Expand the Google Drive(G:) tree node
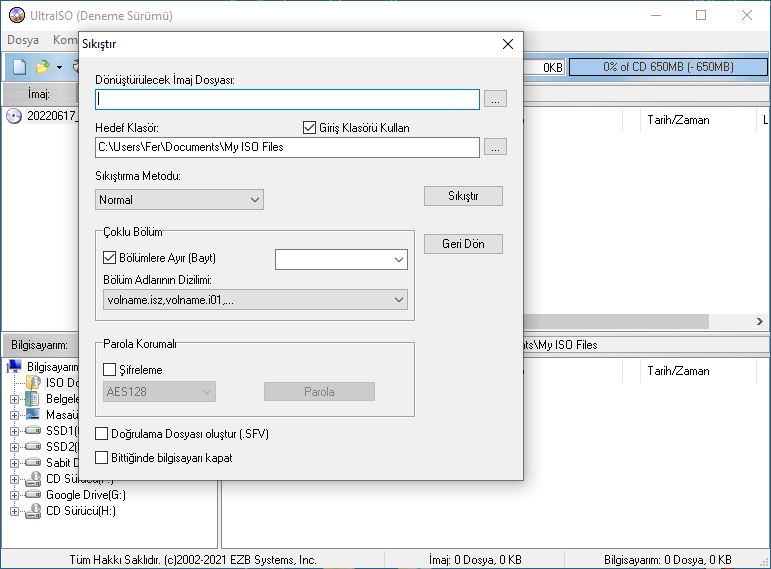 click(x=14, y=495)
